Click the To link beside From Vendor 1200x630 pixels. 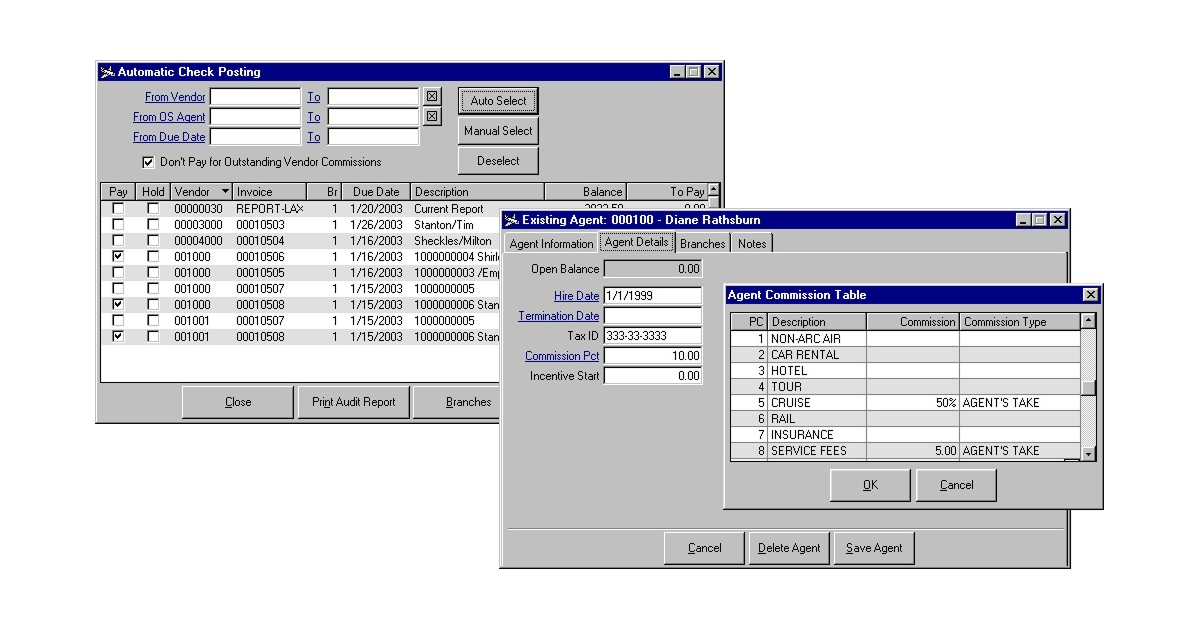(x=314, y=97)
